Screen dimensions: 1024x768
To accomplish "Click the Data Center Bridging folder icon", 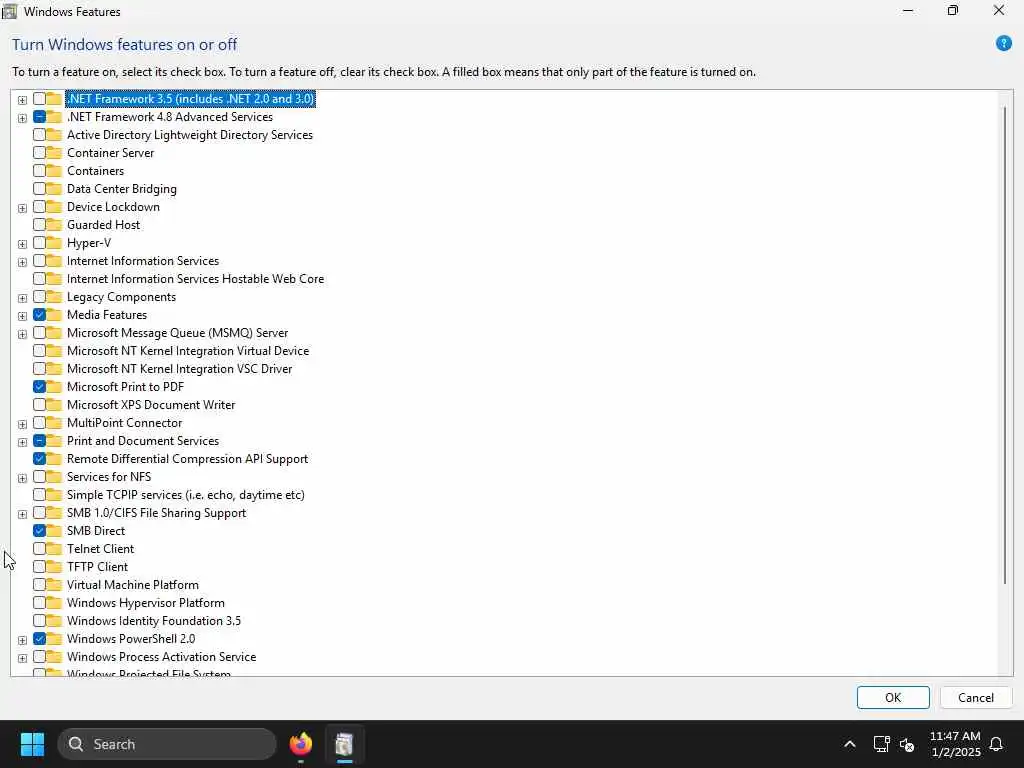I will click(54, 189).
